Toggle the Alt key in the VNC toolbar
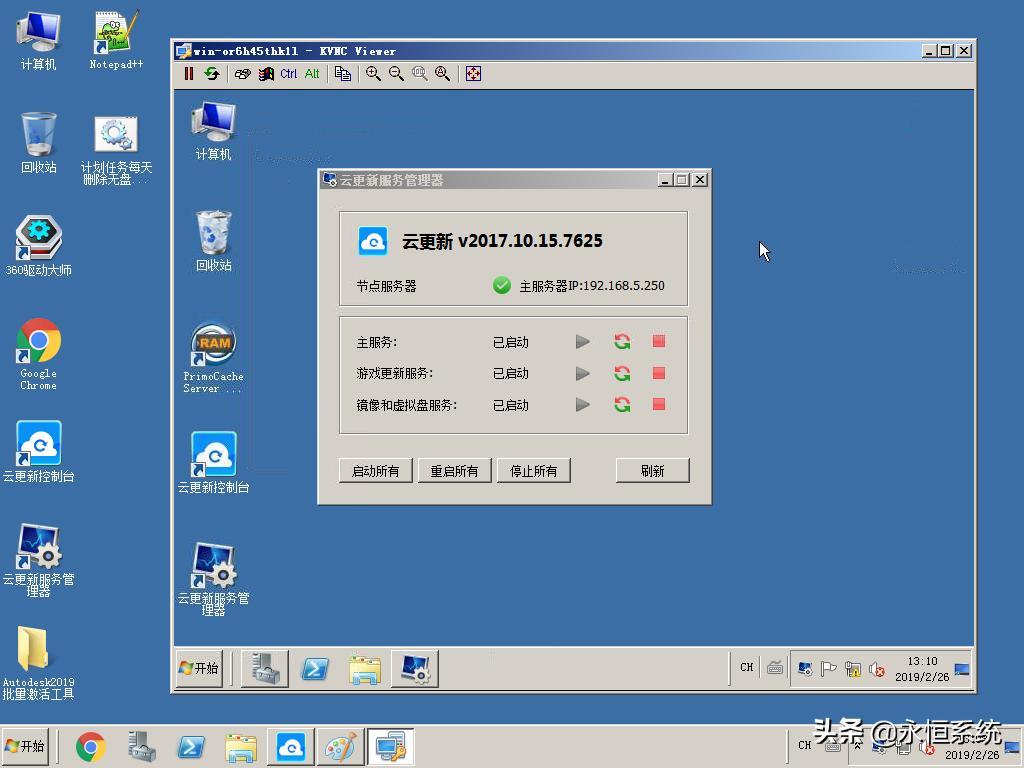The height and width of the screenshot is (768, 1024). click(310, 73)
